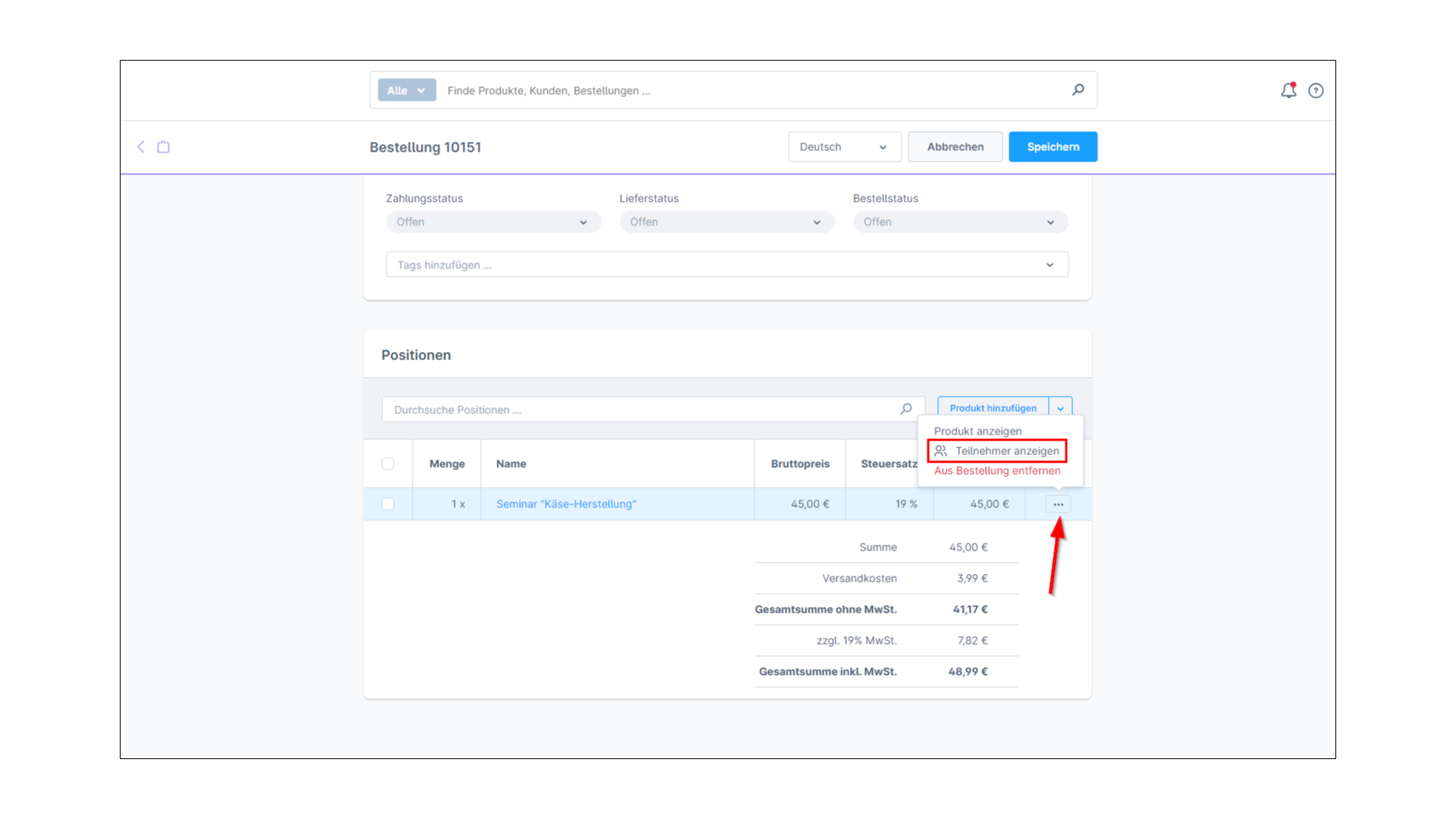Select Teilnehmer anzeigen menu entry
The image size is (1456, 819).
pyautogui.click(x=996, y=450)
